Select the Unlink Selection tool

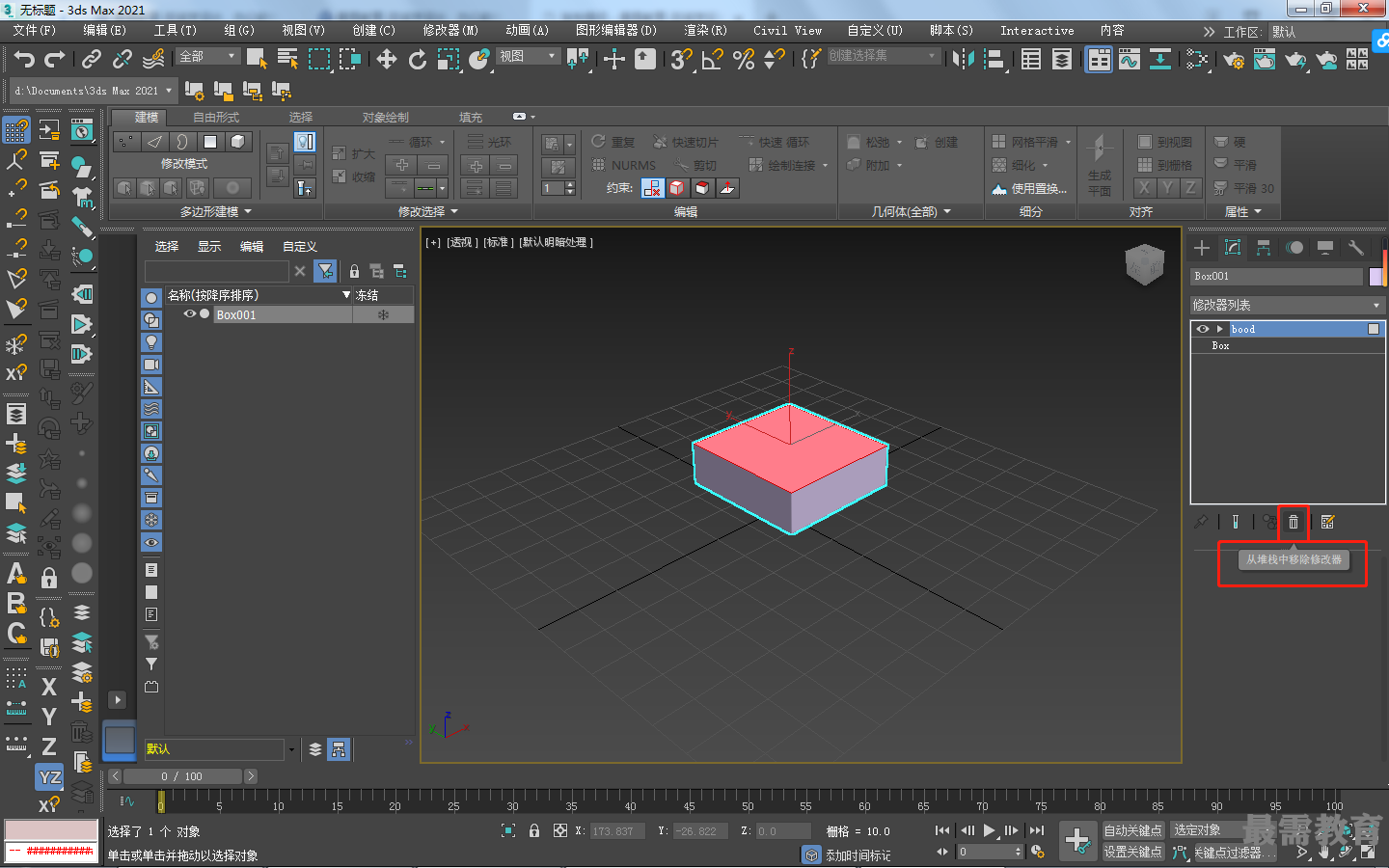[123, 60]
